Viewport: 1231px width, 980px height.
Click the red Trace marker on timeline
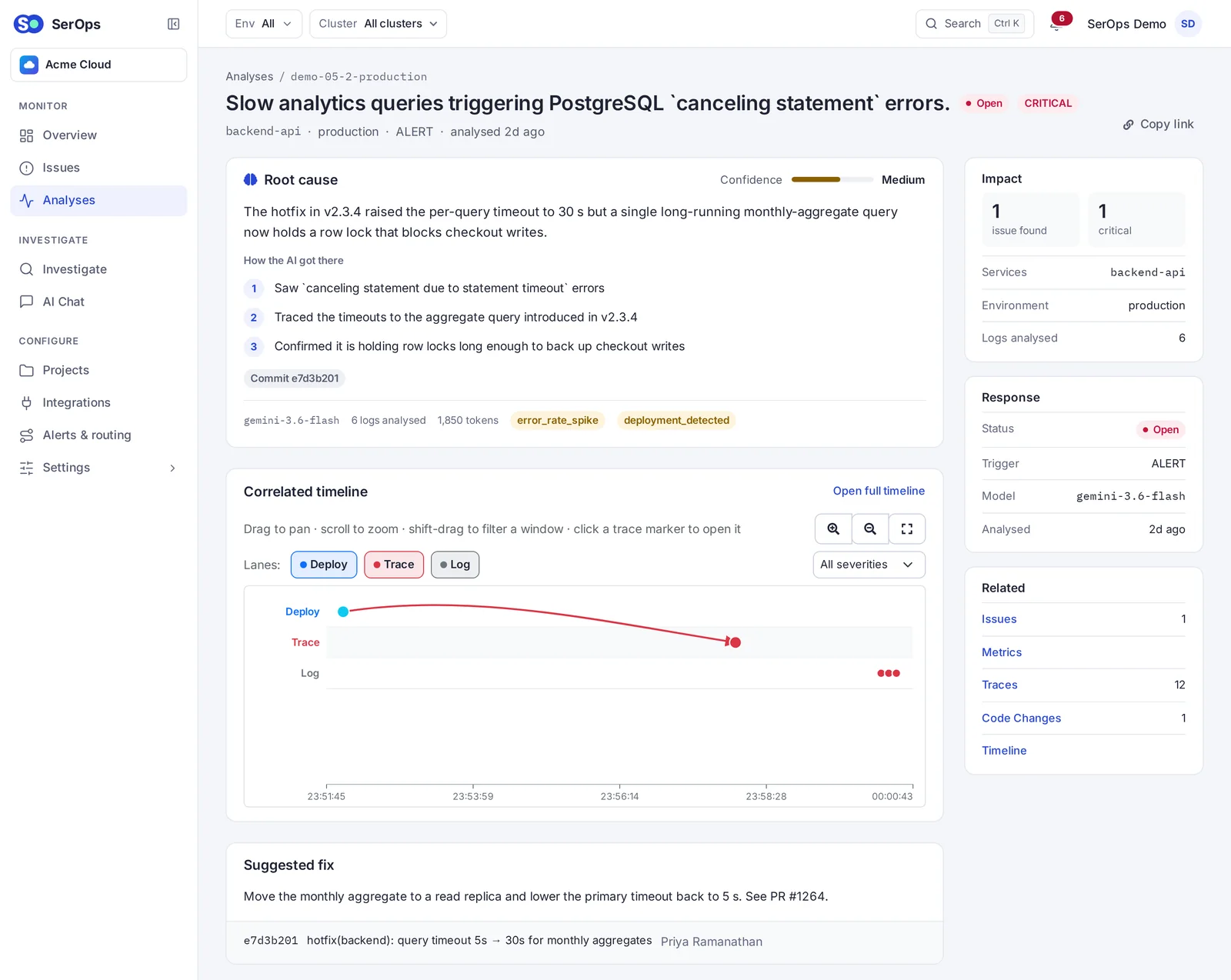point(735,642)
